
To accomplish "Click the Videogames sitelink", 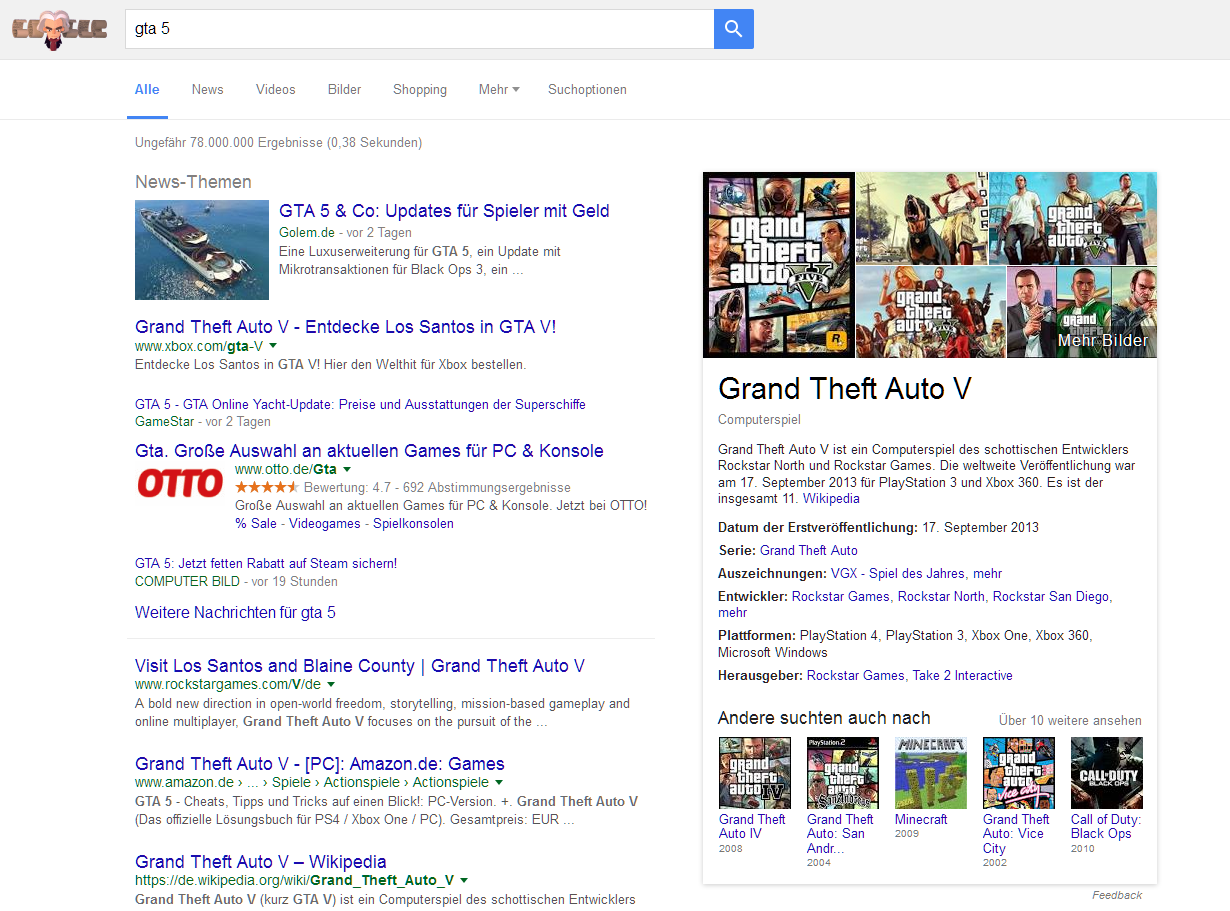I will click(x=325, y=523).
